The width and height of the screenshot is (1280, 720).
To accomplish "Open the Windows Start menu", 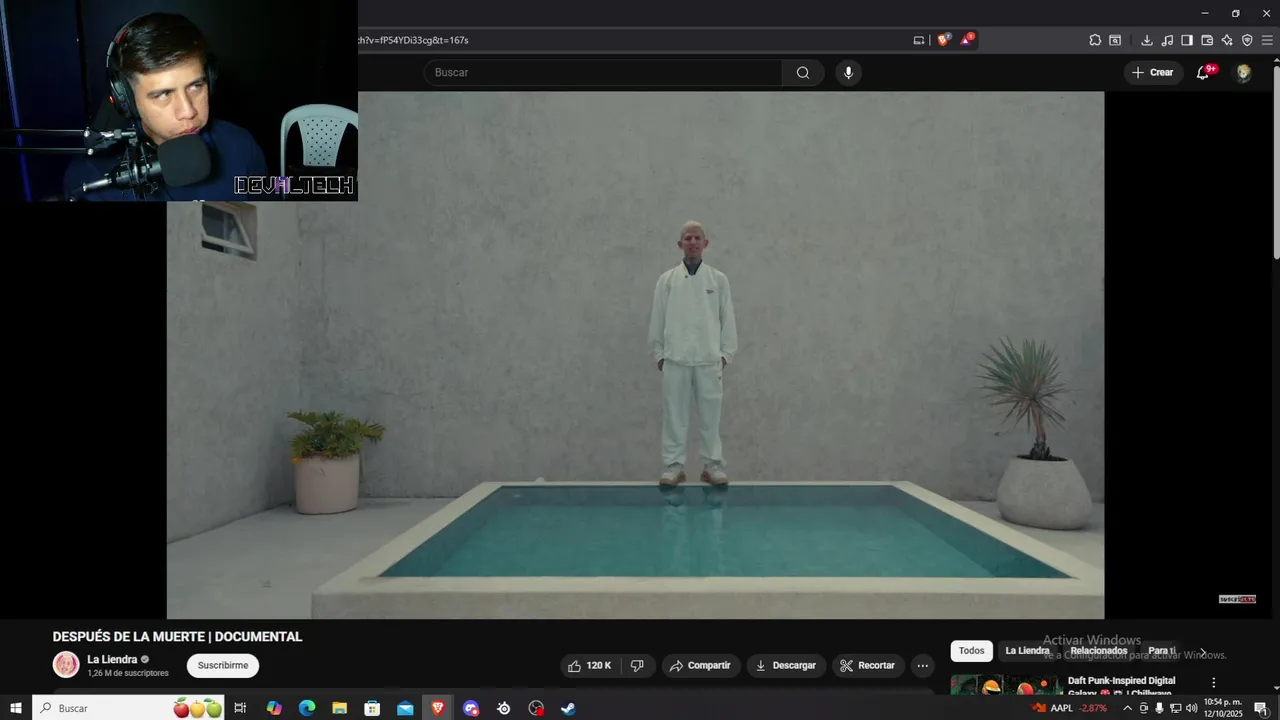I will 15,708.
